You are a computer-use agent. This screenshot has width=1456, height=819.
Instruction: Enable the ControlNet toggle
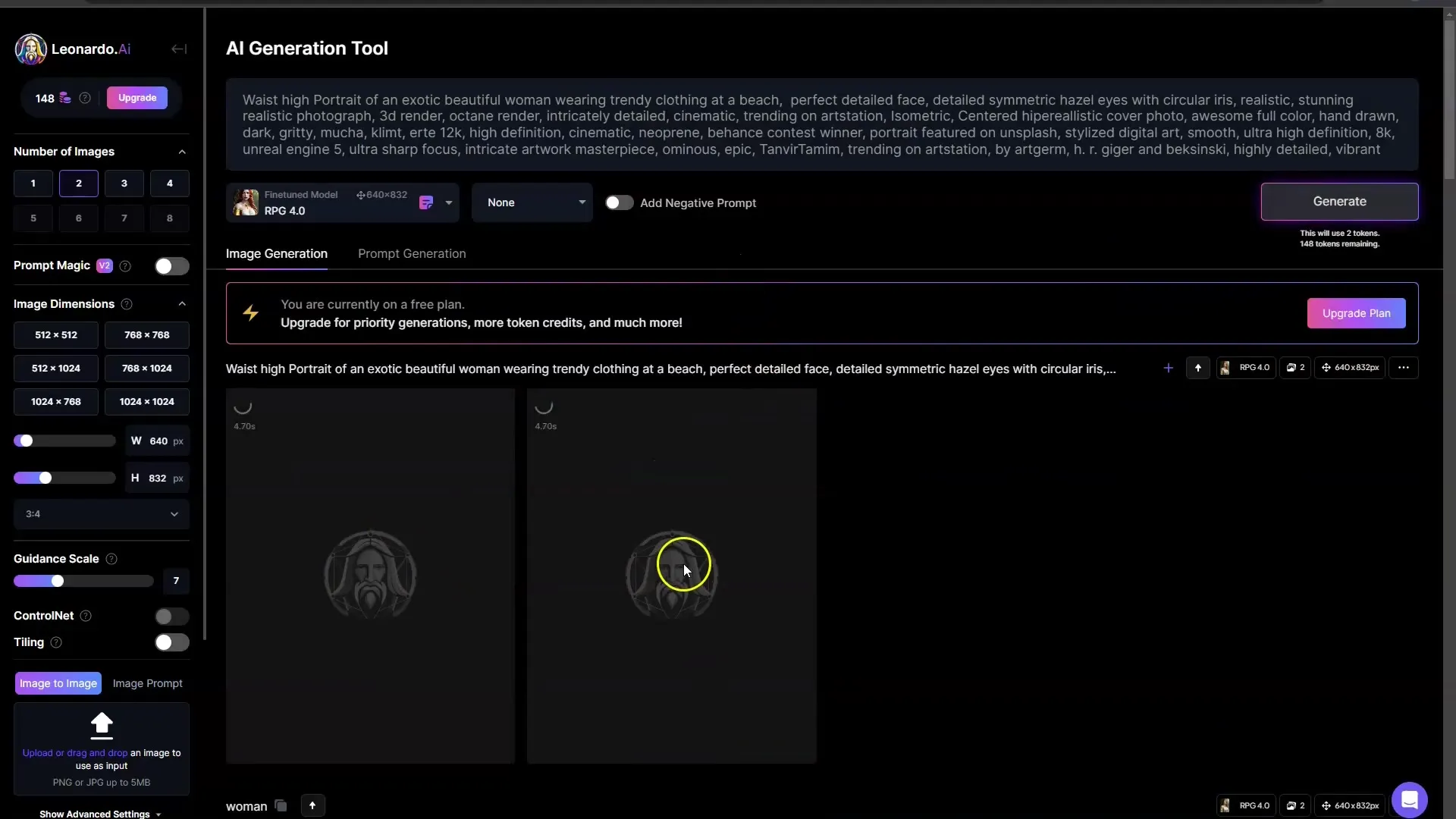(x=168, y=615)
